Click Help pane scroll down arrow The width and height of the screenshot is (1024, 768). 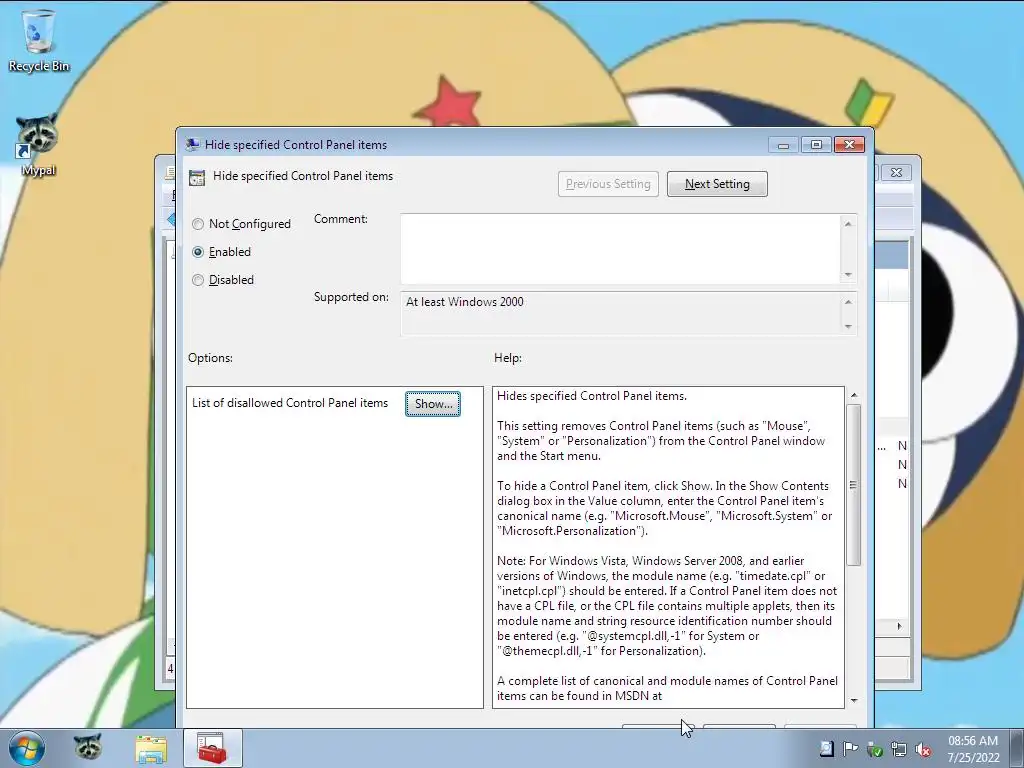pyautogui.click(x=854, y=701)
